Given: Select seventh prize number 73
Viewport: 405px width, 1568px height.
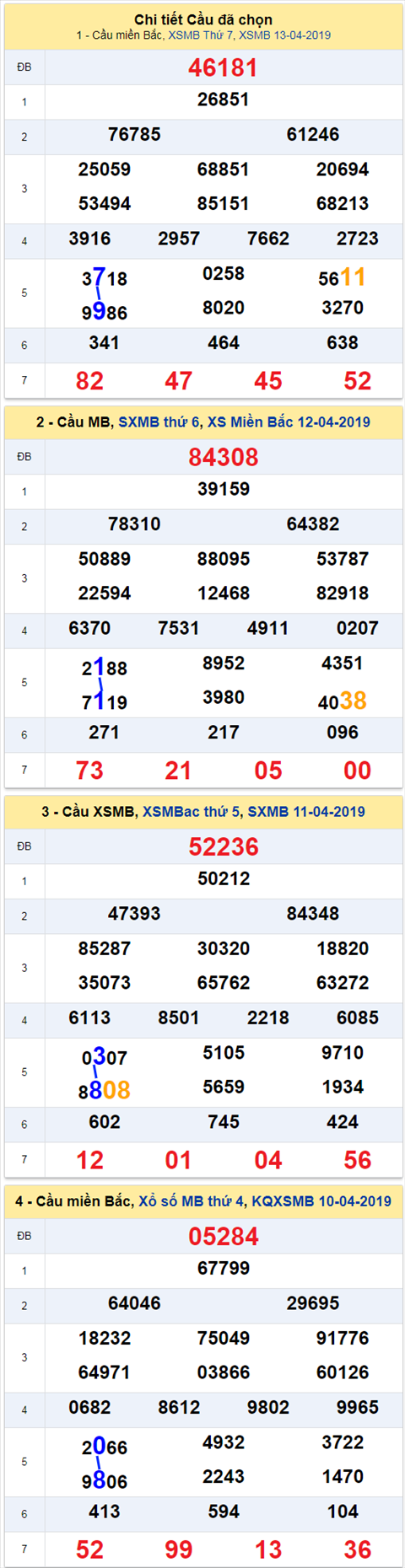Looking at the screenshot, I should 89,771.
